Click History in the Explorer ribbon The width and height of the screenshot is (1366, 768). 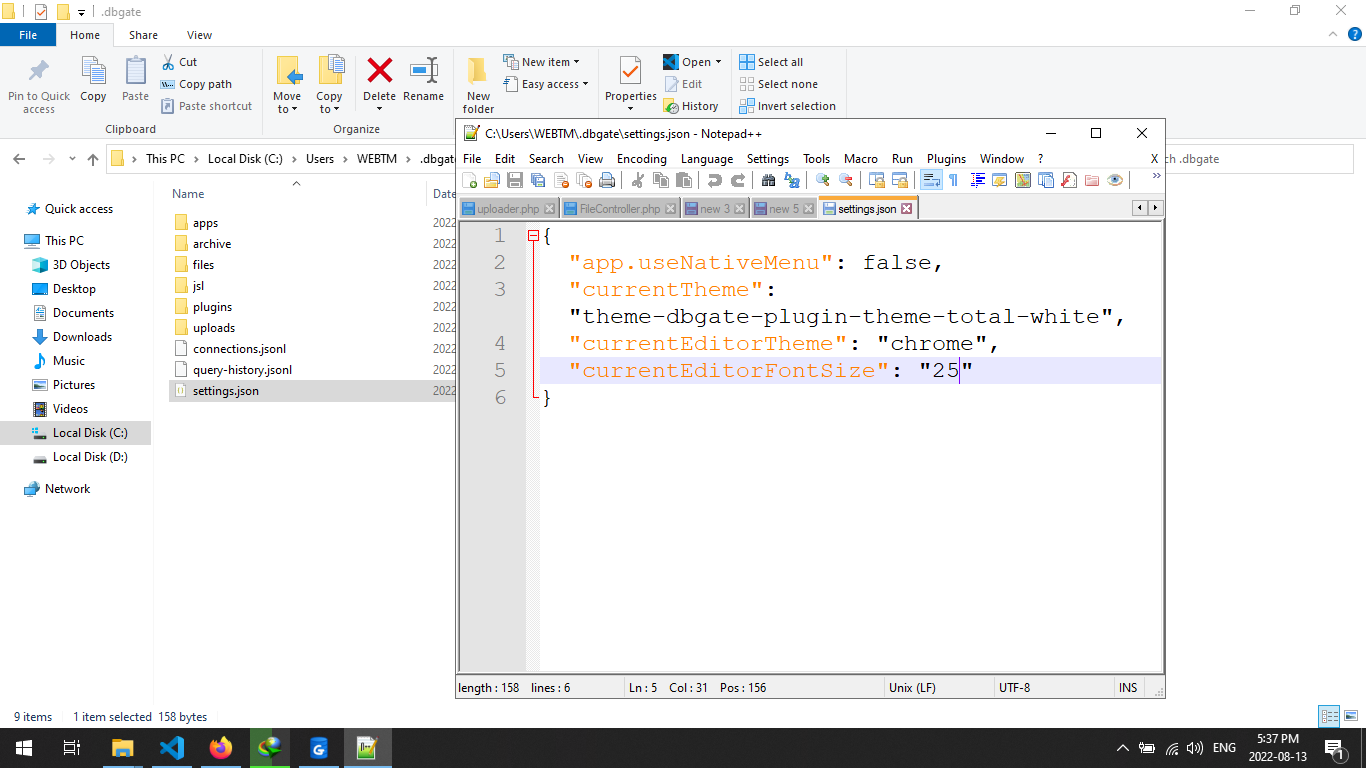click(x=691, y=106)
